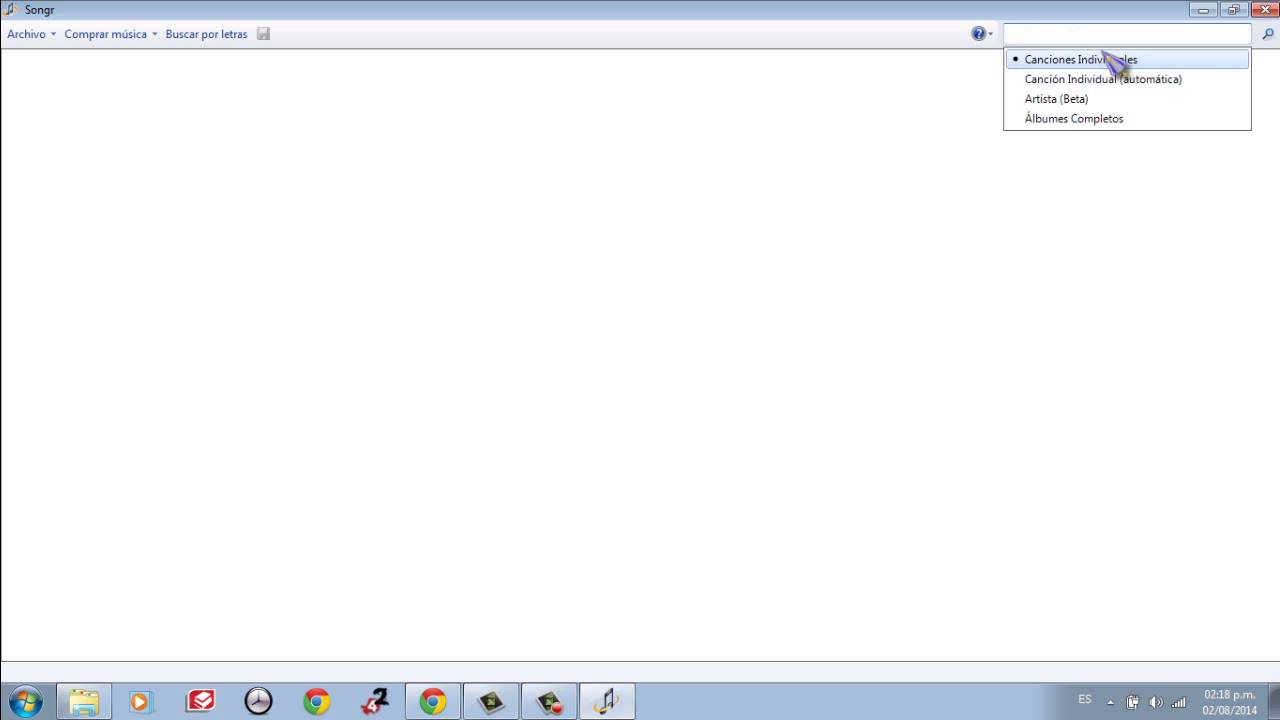This screenshot has width=1280, height=720.
Task: Open the Windows Start menu
Action: point(25,702)
